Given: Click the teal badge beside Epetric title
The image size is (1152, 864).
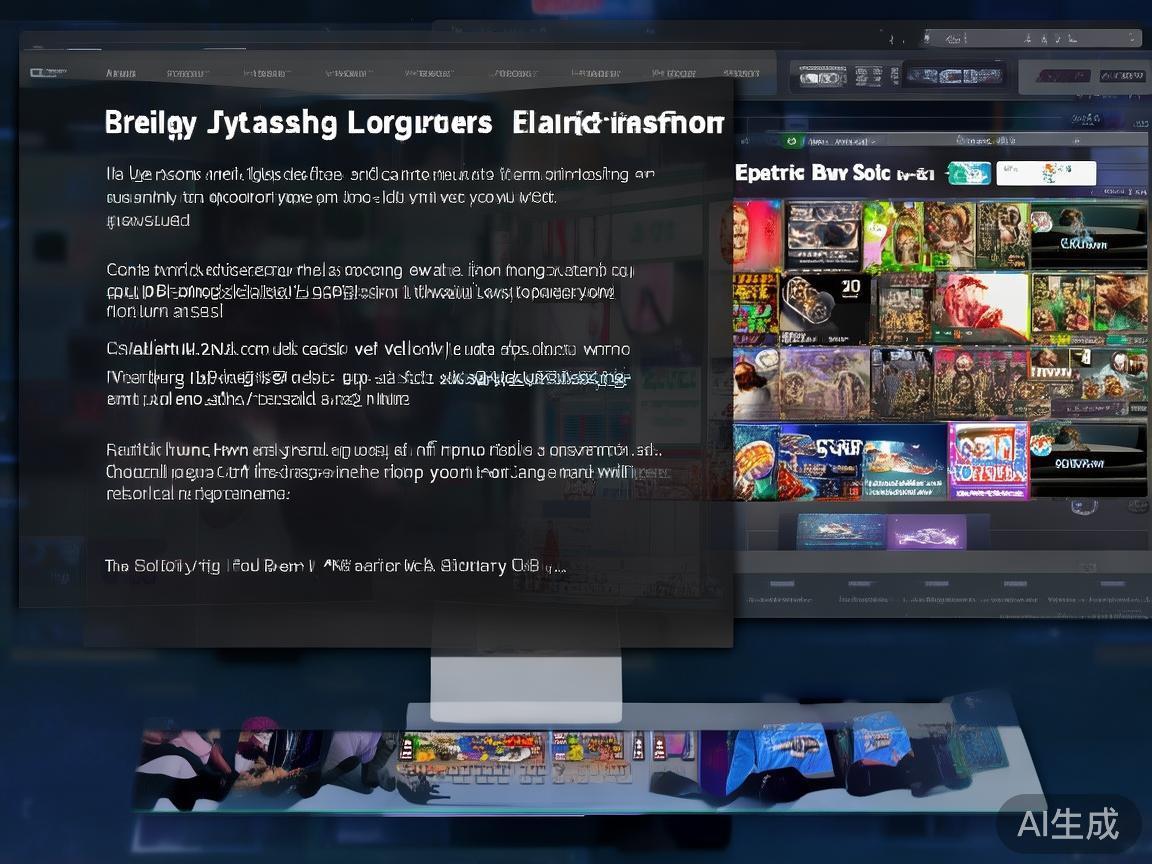Looking at the screenshot, I should coord(967,173).
